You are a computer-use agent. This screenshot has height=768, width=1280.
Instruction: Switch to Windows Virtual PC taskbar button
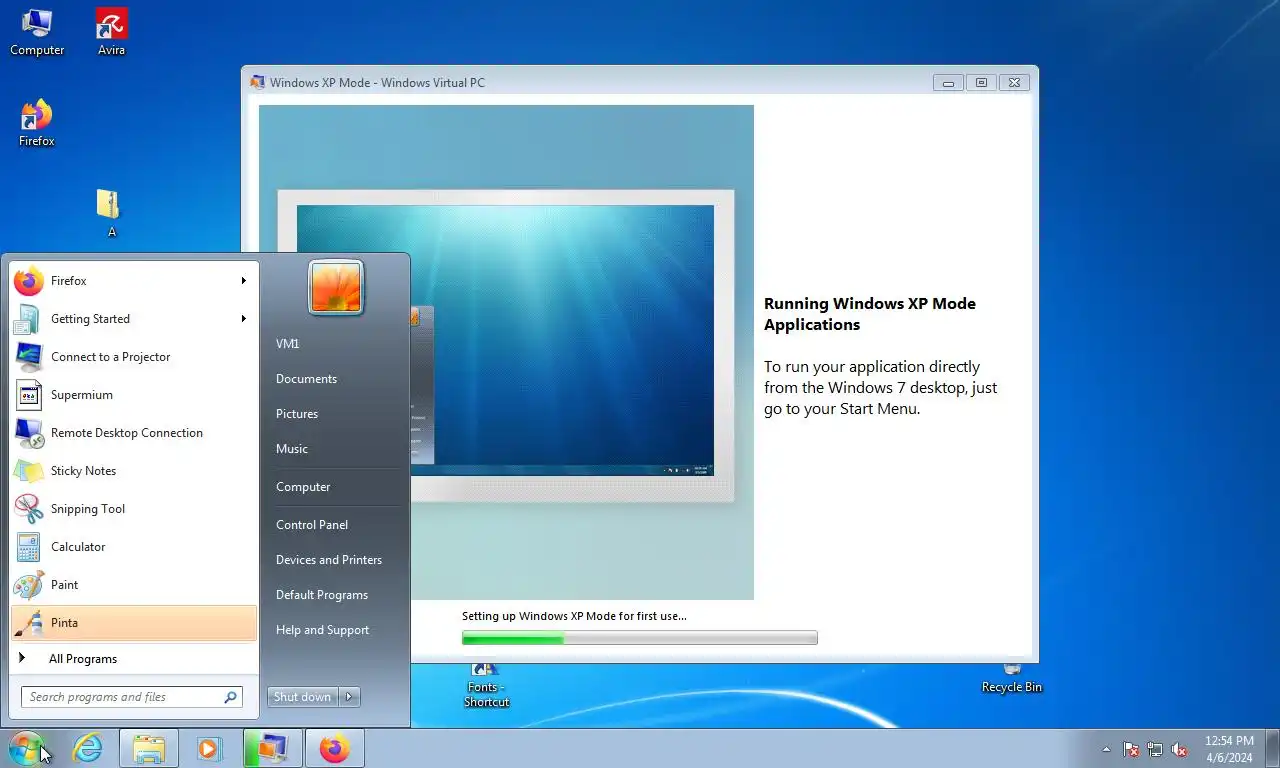(272, 748)
